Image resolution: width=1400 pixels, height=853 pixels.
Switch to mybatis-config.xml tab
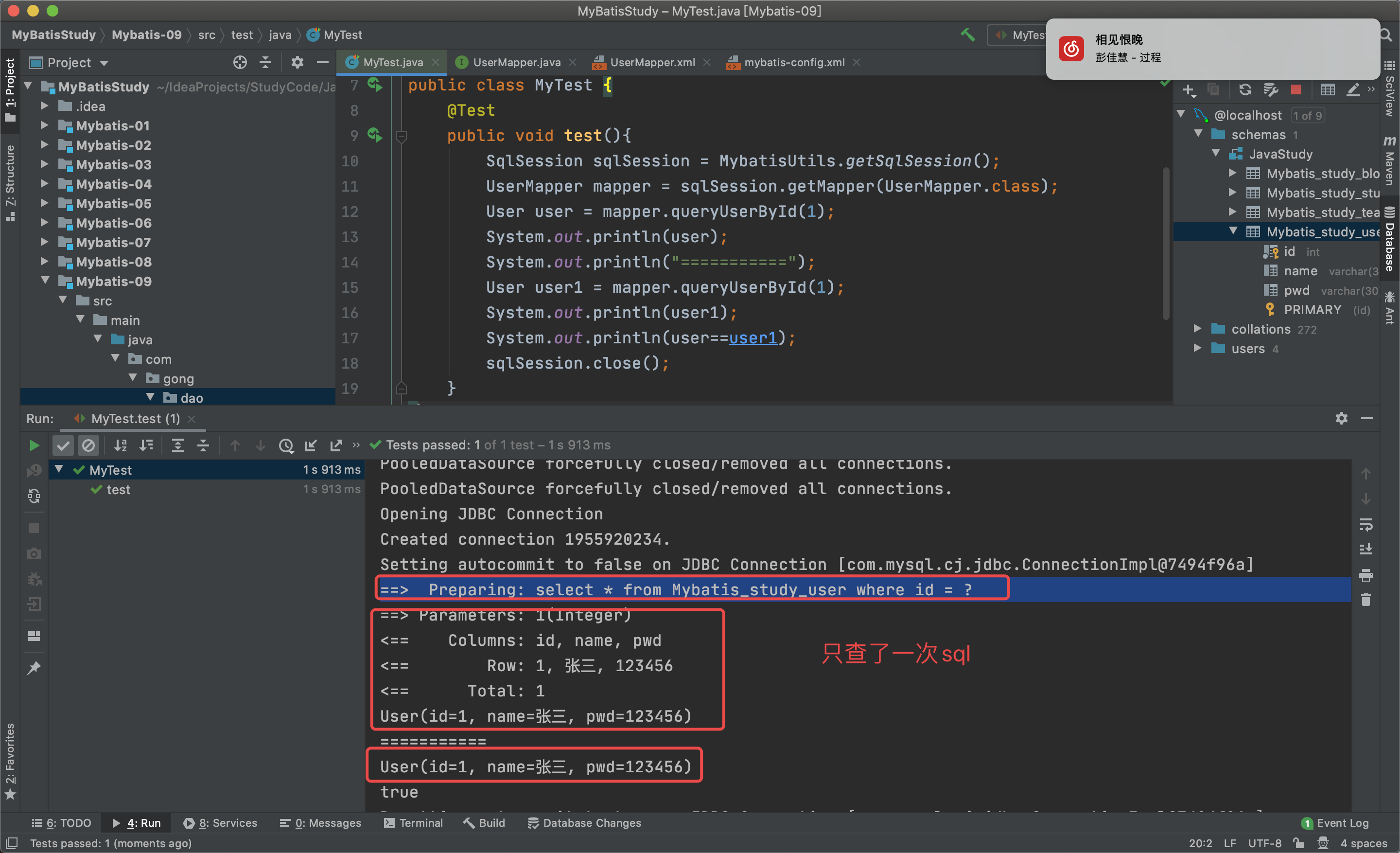pyautogui.click(x=794, y=63)
